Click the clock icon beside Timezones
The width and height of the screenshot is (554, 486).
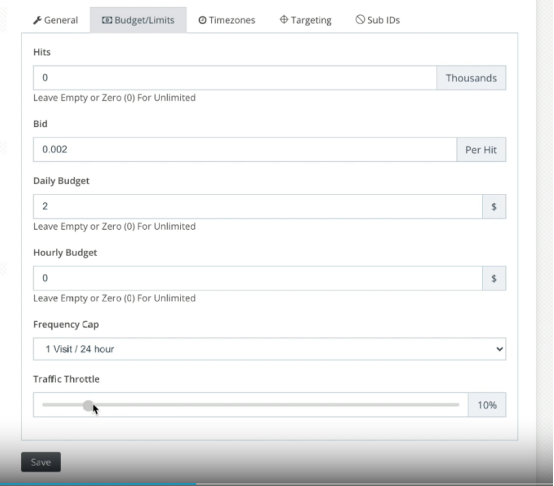202,20
